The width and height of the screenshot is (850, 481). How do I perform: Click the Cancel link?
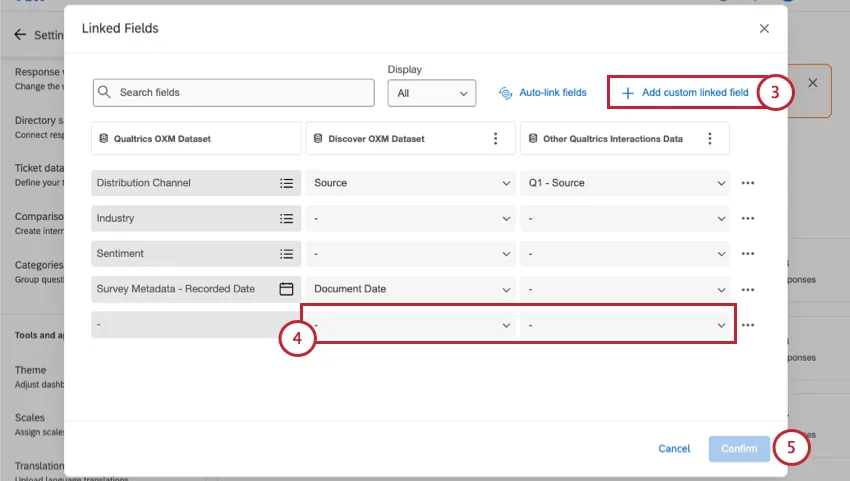pos(674,449)
